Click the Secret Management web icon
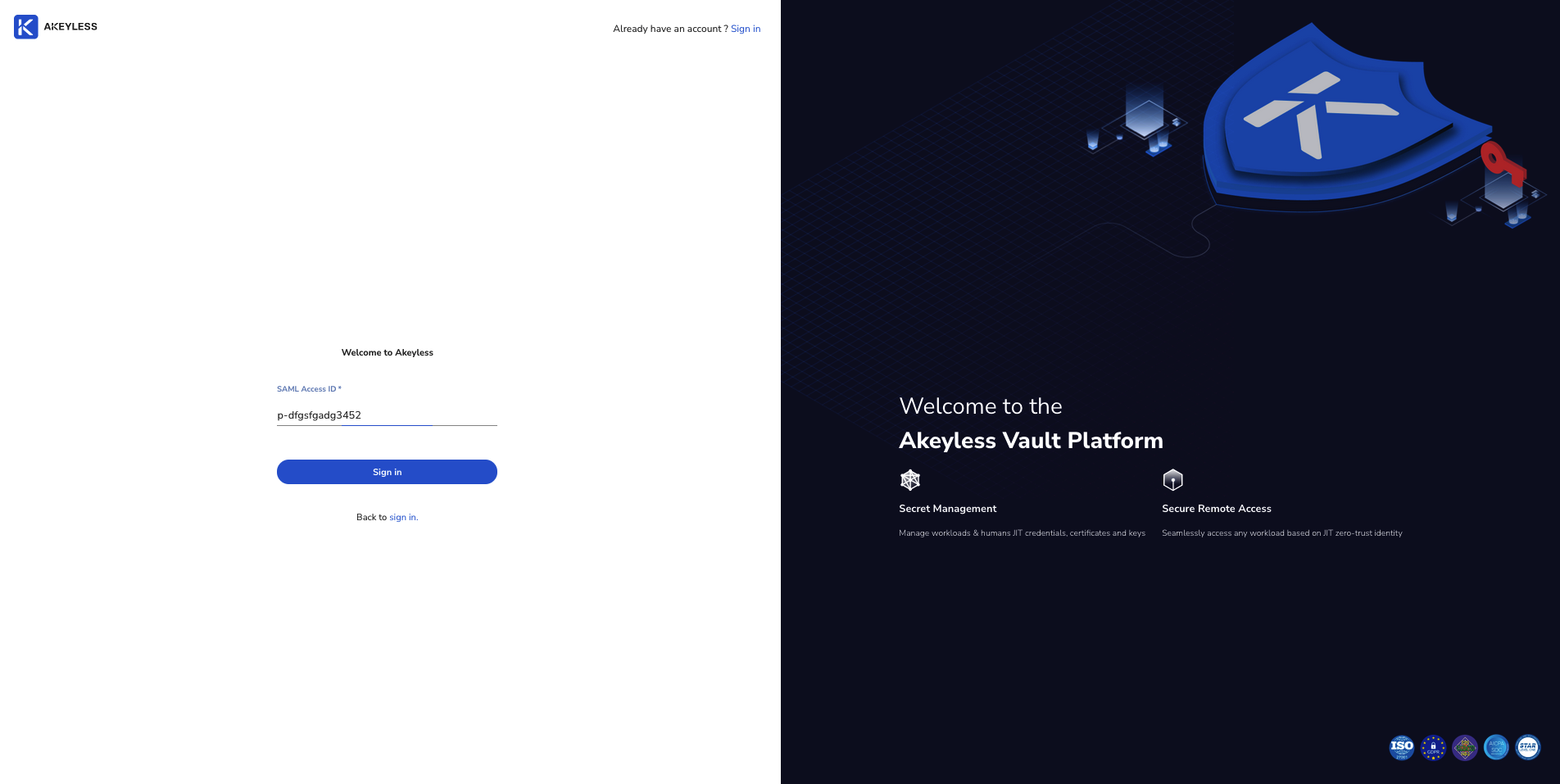This screenshot has height=784, width=1560. [910, 480]
